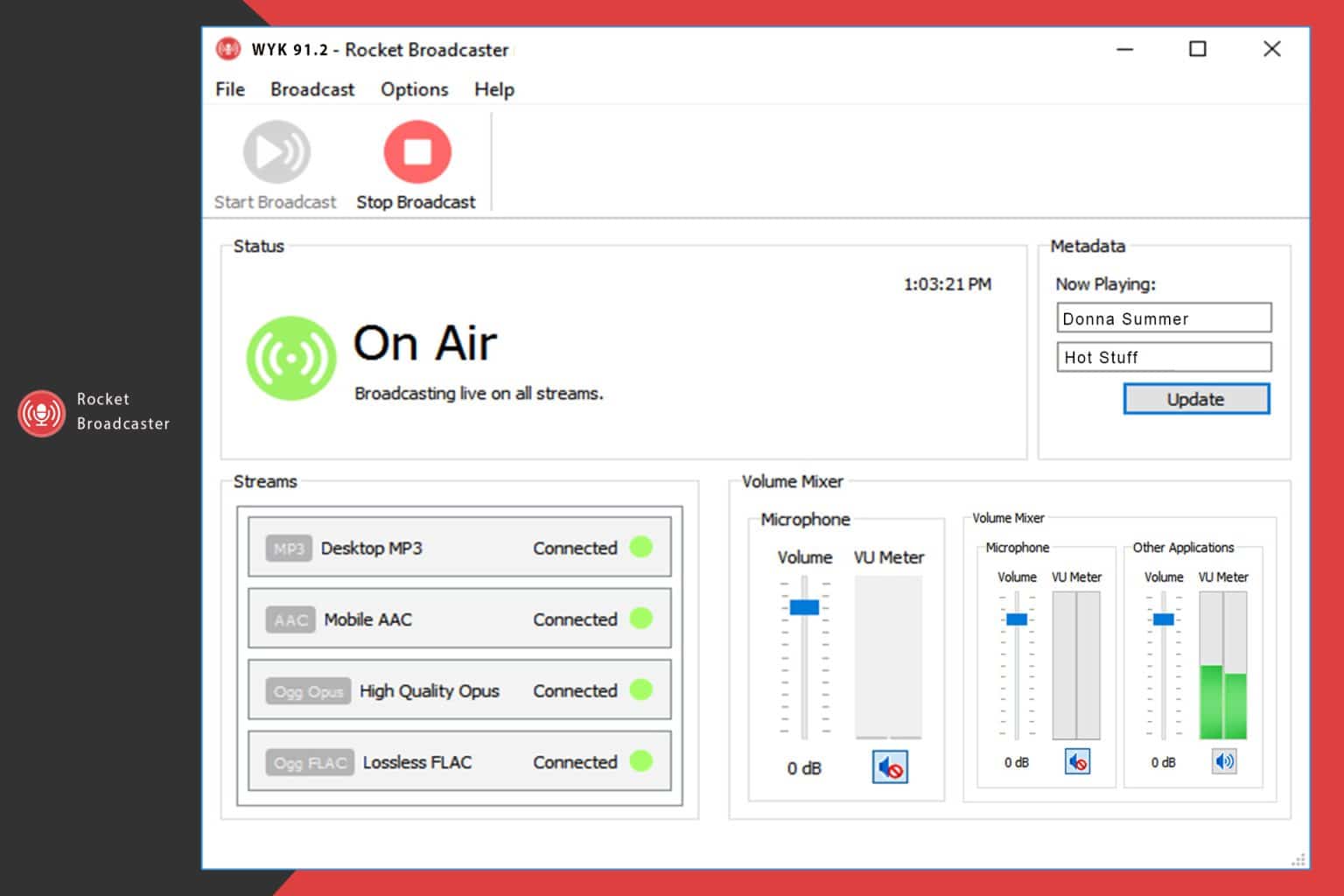Click the Rocket Broadcaster icon in the title bar
Viewport: 1344px width, 896px height.
(x=228, y=49)
